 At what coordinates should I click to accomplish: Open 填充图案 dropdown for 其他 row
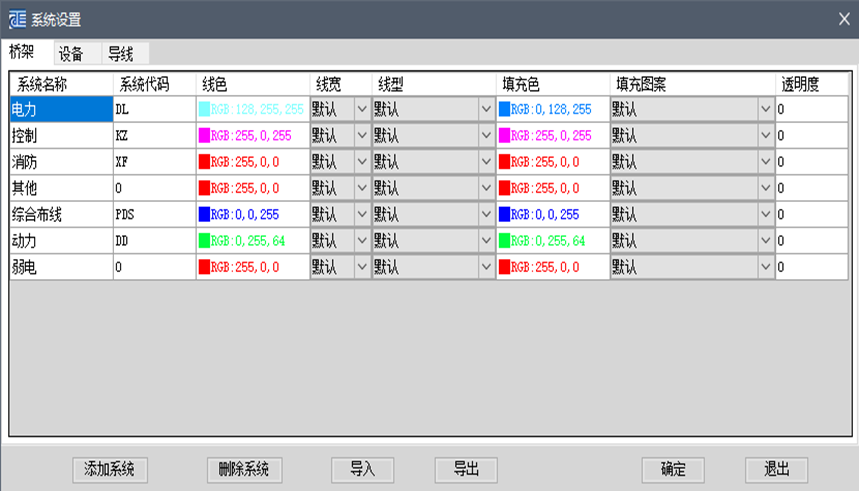pos(766,188)
